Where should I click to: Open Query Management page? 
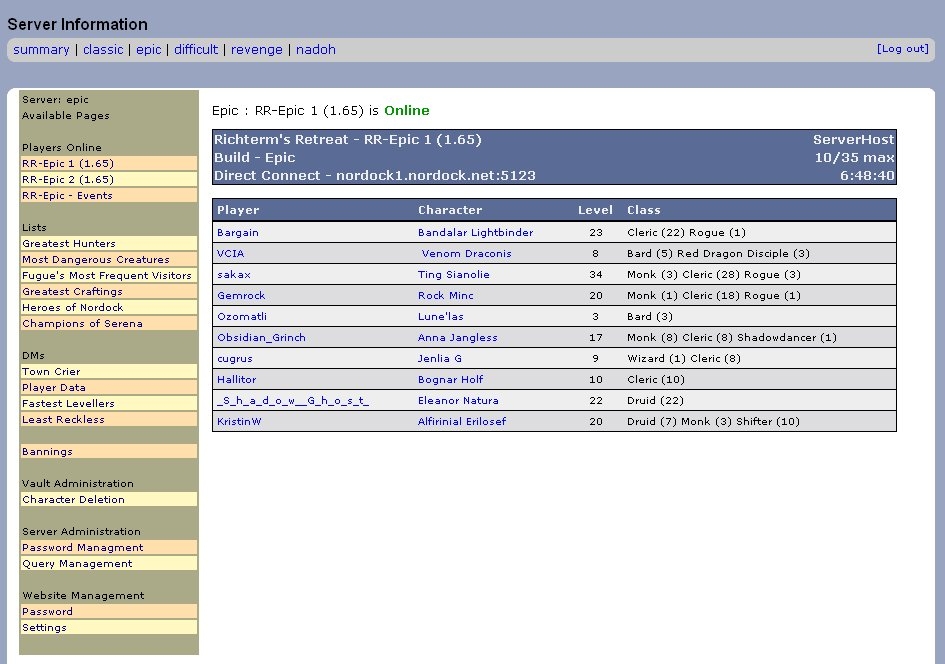[x=77, y=564]
